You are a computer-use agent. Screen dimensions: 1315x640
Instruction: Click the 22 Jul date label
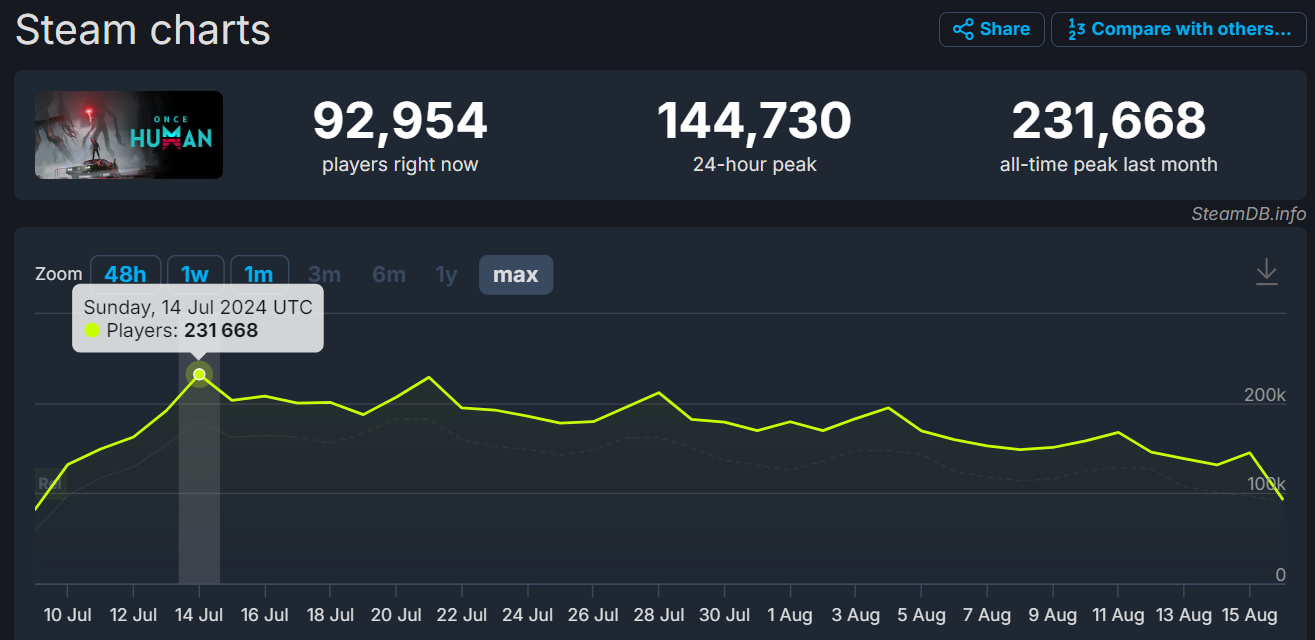(x=461, y=614)
